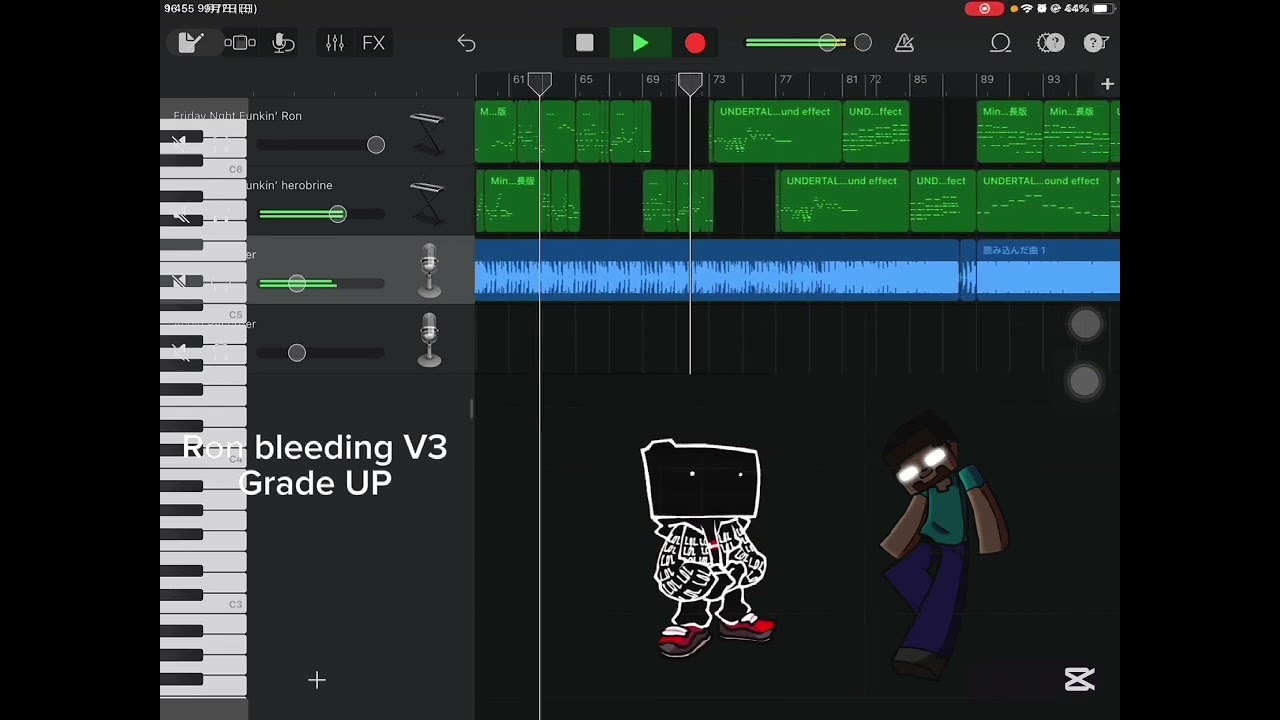This screenshot has width=1280, height=720.
Task: Tap battery indicator in status bar
Action: (1102, 9)
